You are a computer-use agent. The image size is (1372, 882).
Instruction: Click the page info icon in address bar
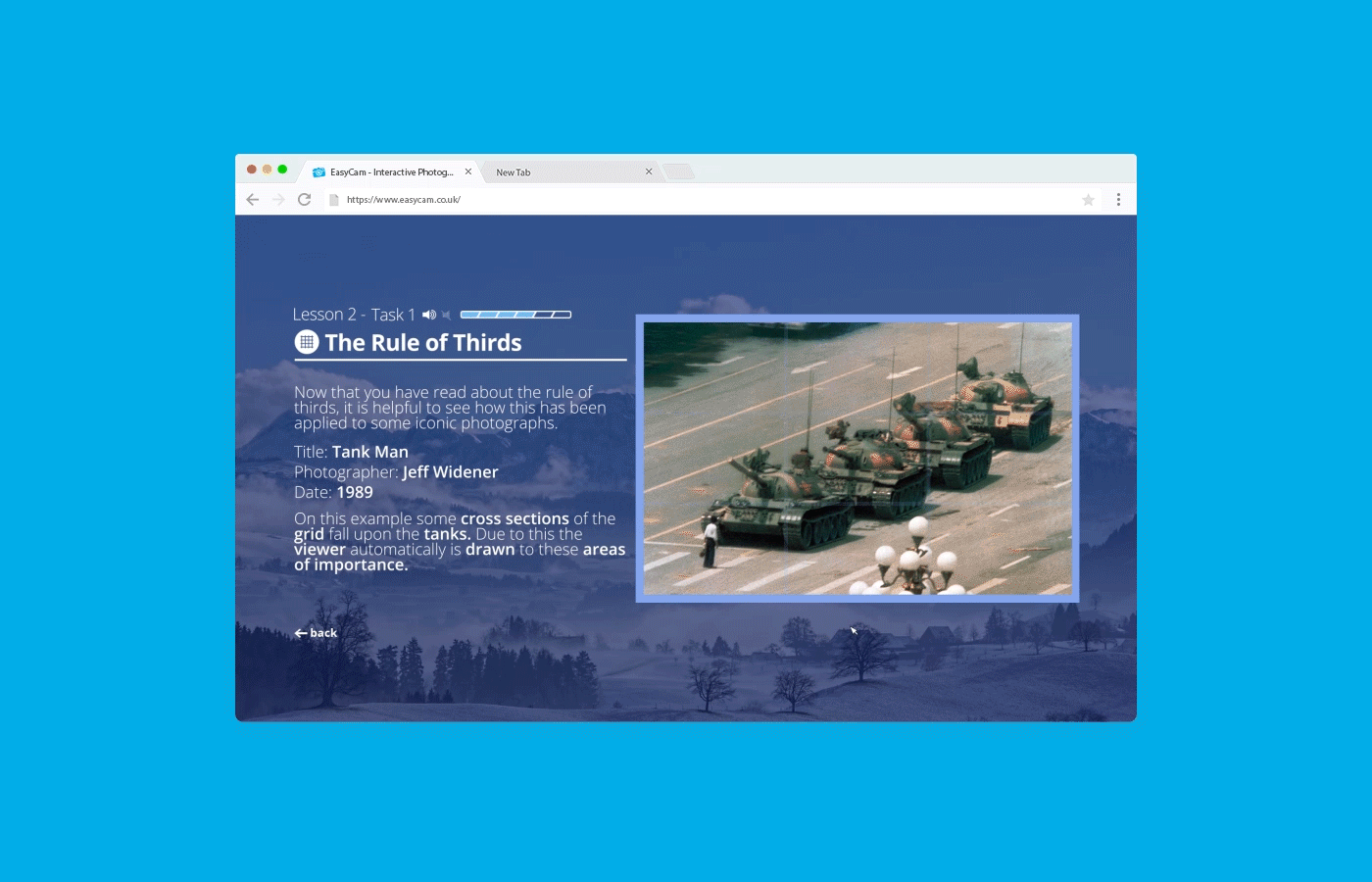(x=333, y=200)
